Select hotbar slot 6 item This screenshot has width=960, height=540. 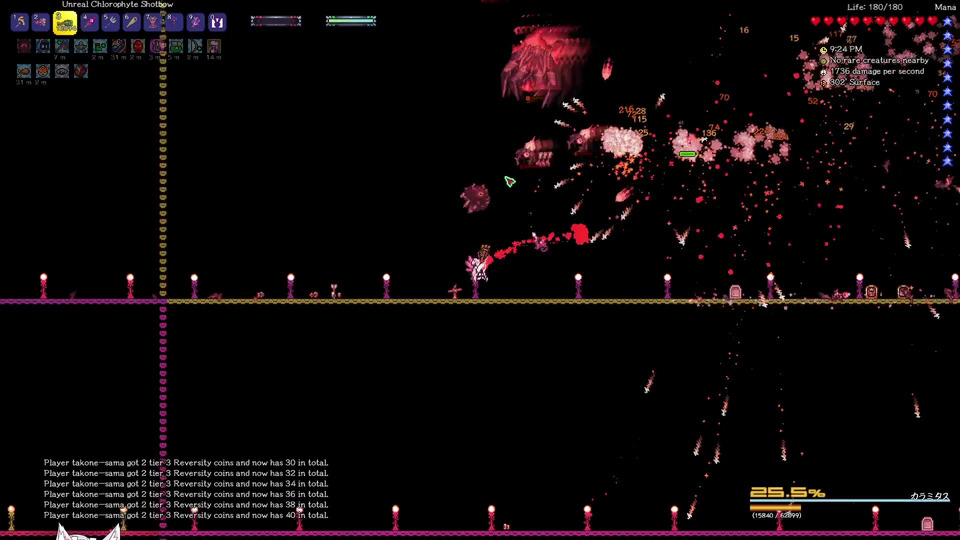[131, 23]
